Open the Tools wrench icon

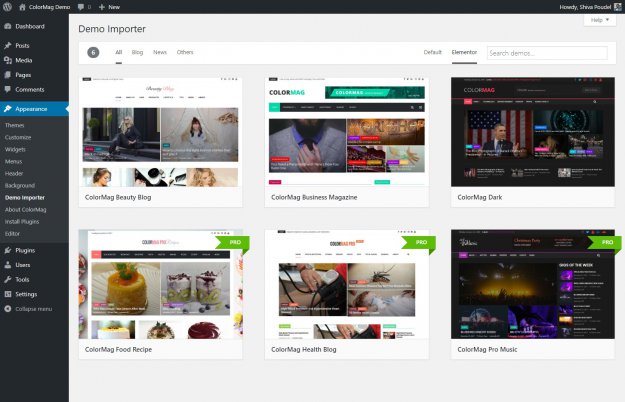[8, 280]
